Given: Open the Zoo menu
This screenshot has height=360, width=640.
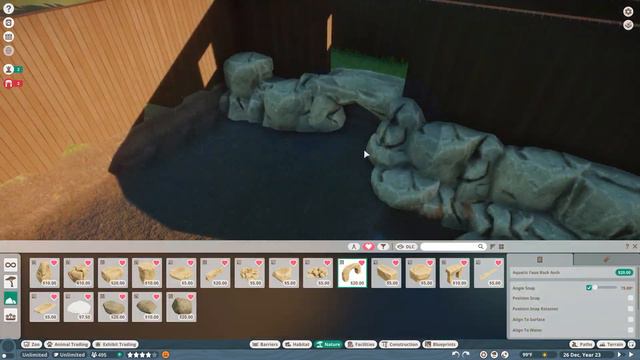Looking at the screenshot, I should [x=31, y=344].
